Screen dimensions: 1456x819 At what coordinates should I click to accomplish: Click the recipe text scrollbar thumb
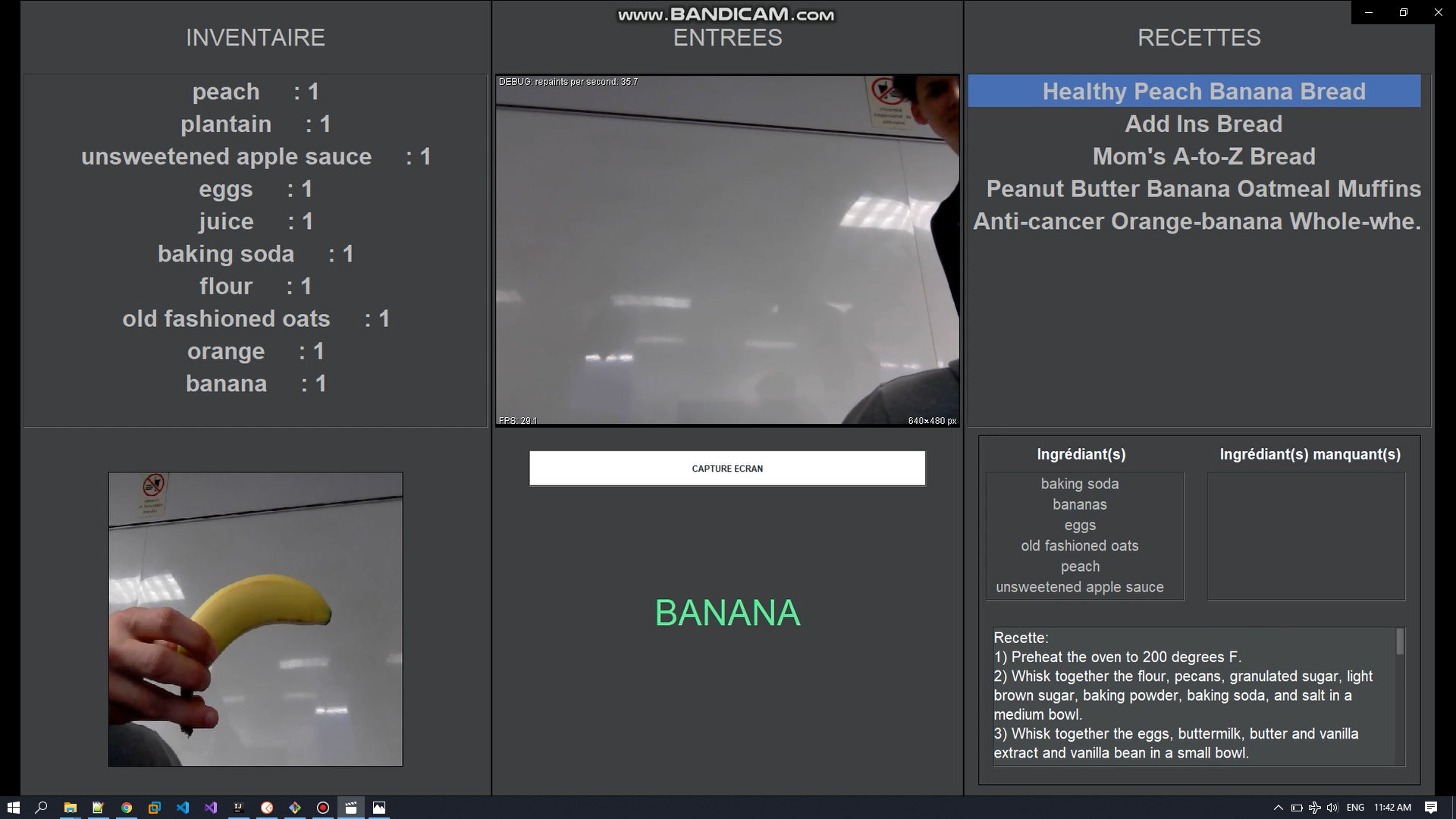point(1399,642)
